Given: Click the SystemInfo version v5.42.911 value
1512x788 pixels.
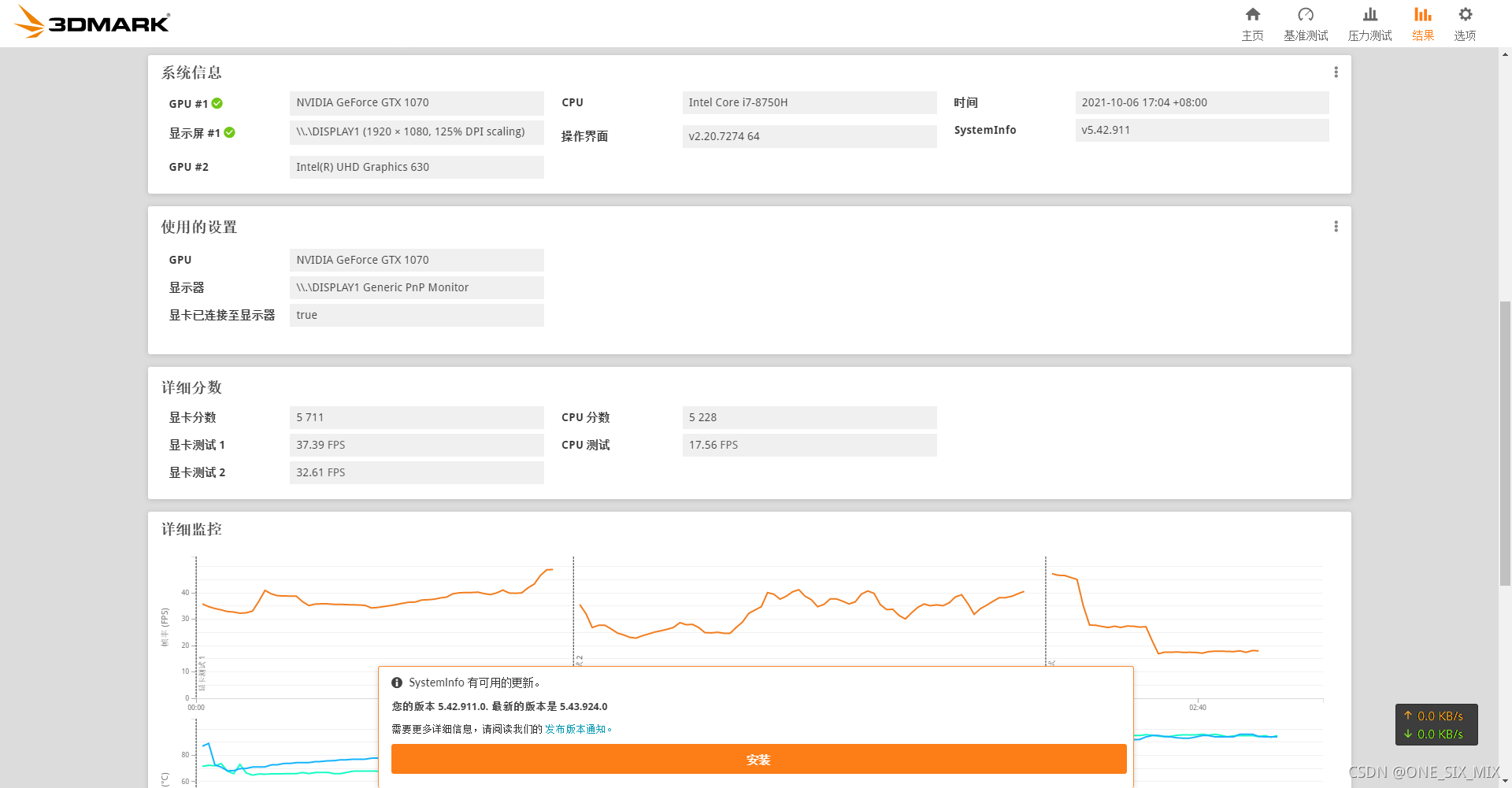Looking at the screenshot, I should tap(1202, 130).
